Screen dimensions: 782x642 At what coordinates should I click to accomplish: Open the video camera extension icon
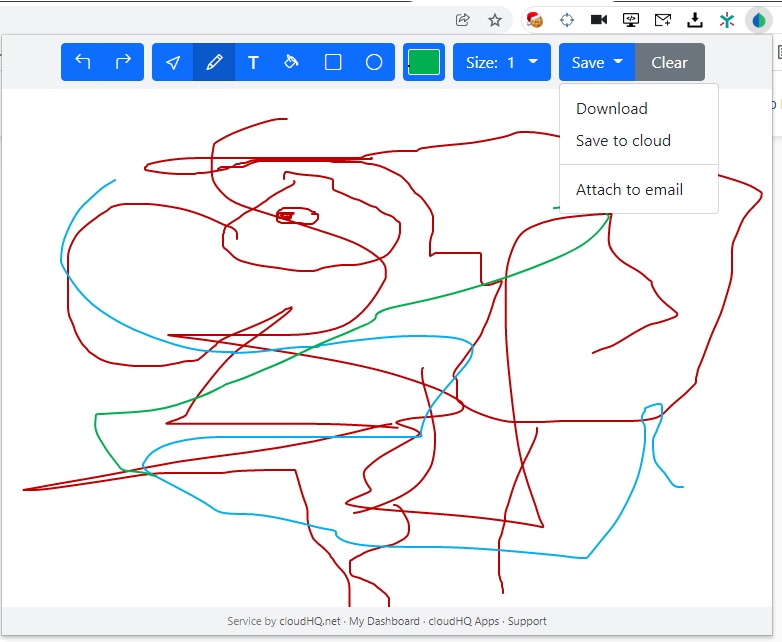(598, 20)
